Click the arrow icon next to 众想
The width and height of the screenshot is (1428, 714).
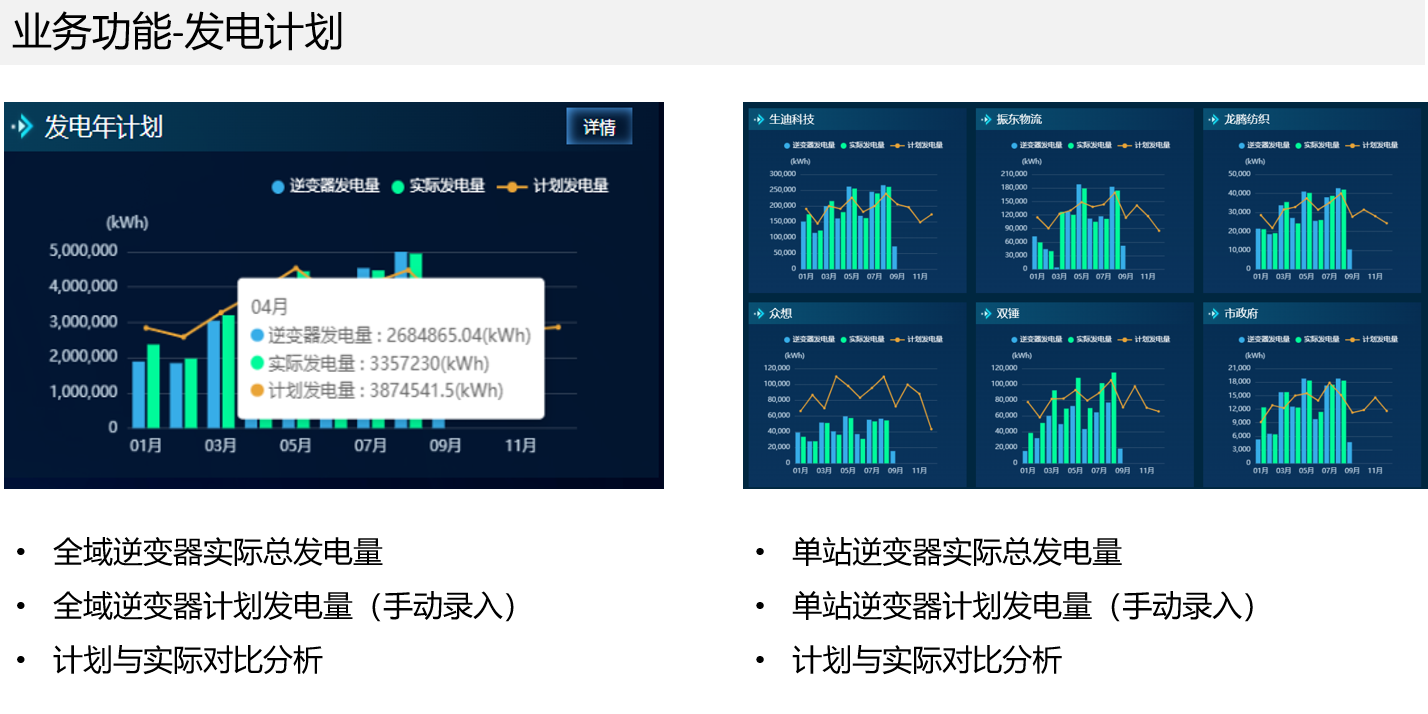point(758,313)
